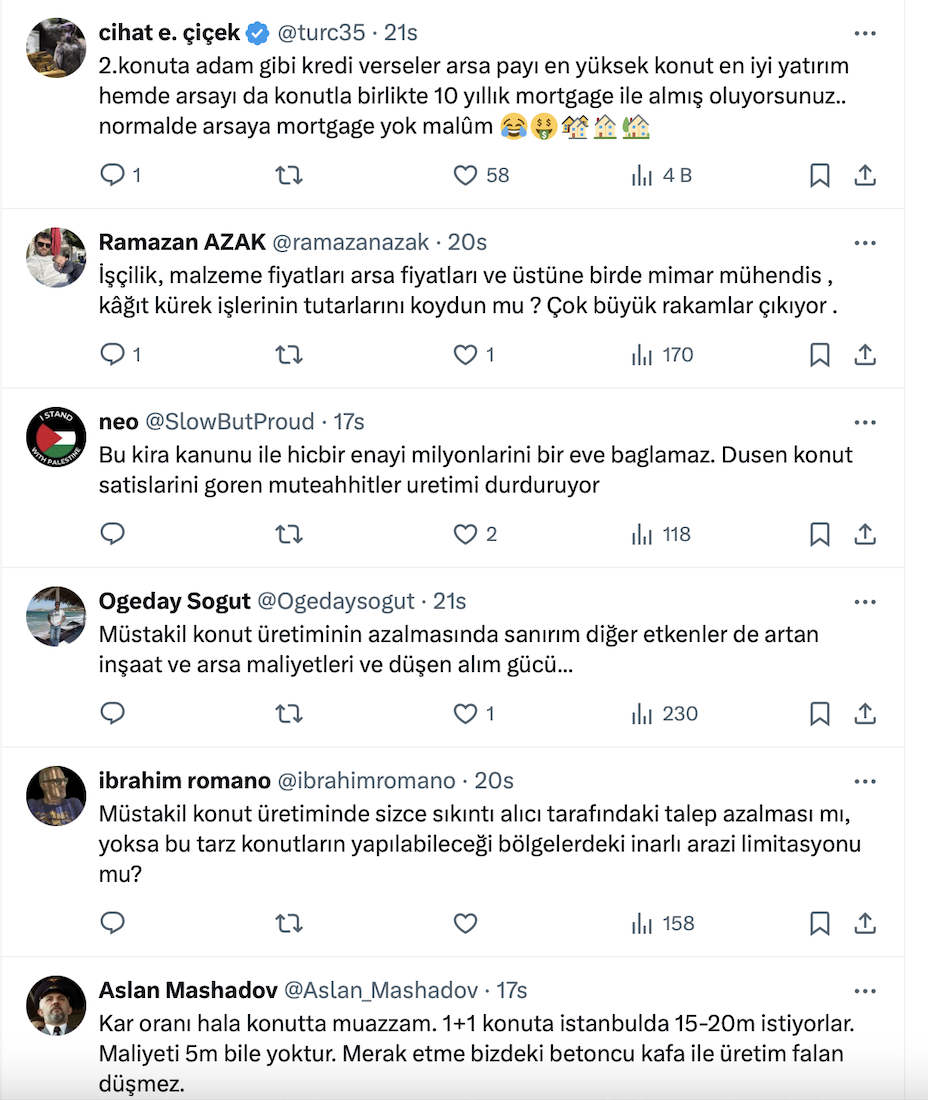
Task: Share ibrahim romano's tweet
Action: pyautogui.click(x=866, y=923)
